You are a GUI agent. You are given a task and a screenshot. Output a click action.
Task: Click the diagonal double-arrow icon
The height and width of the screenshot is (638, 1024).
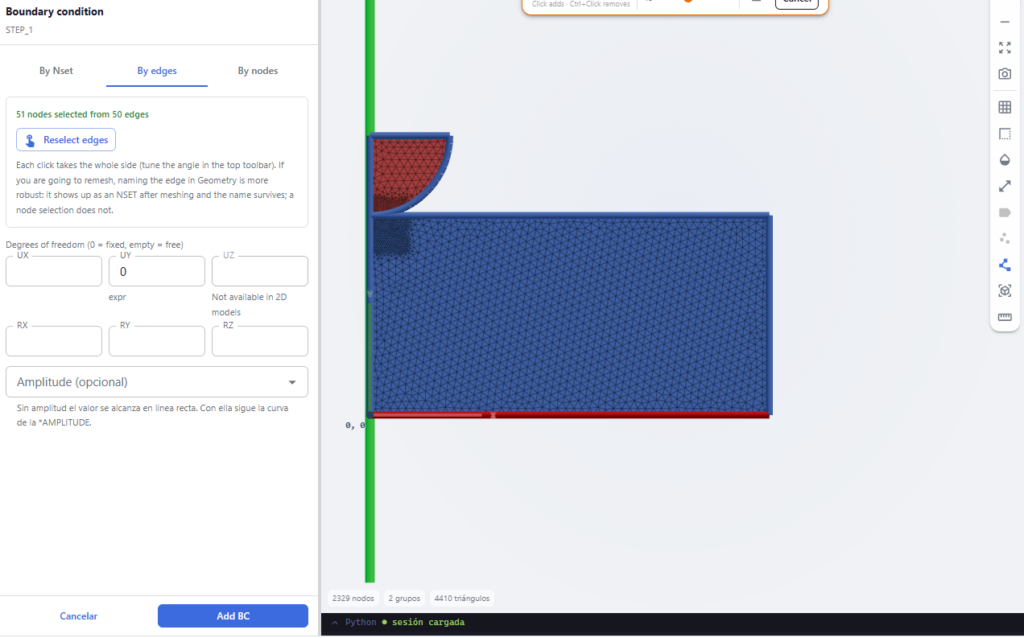[1004, 186]
